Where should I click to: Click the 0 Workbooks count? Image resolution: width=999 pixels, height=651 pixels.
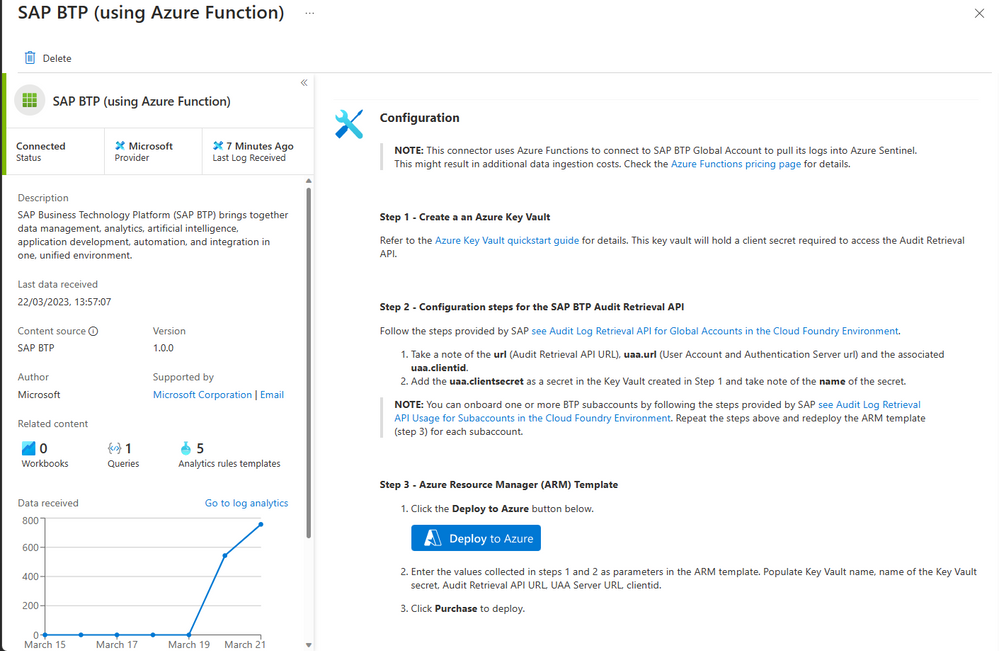[x=43, y=448]
